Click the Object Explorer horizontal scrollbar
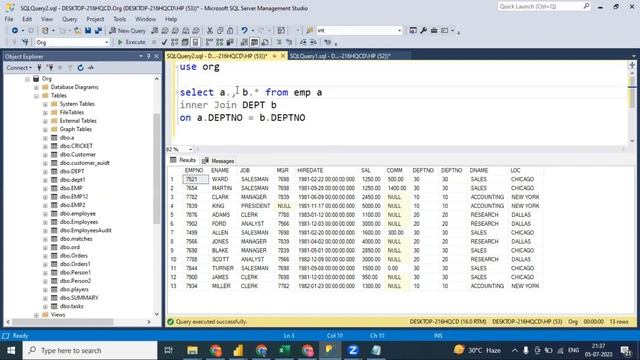This screenshot has width=640, height=360. 63,322
